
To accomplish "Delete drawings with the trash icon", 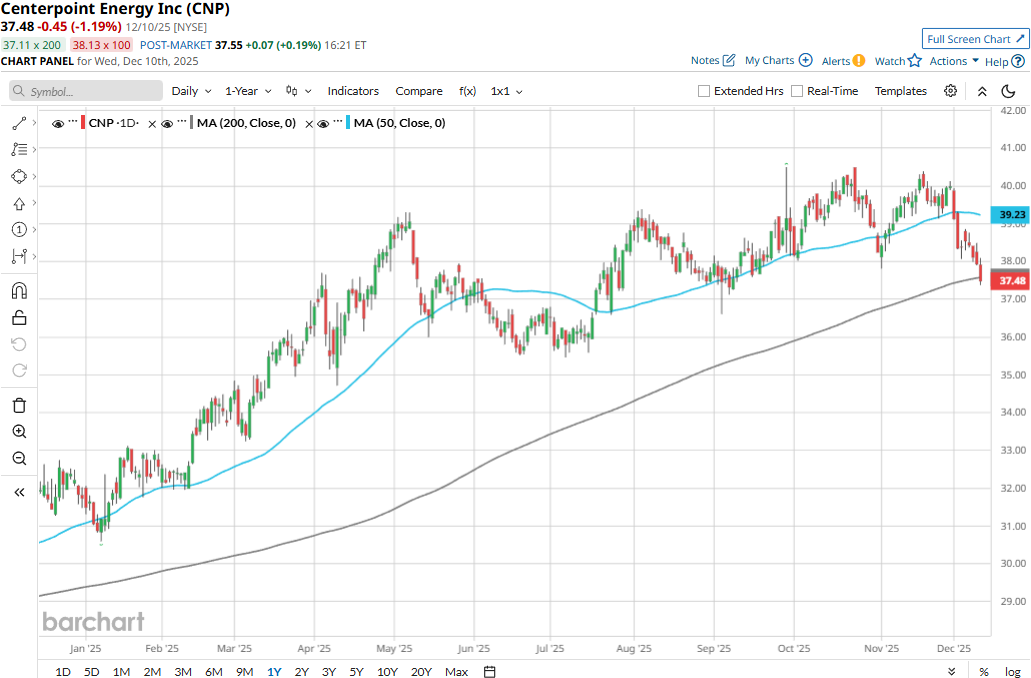I will (19, 405).
